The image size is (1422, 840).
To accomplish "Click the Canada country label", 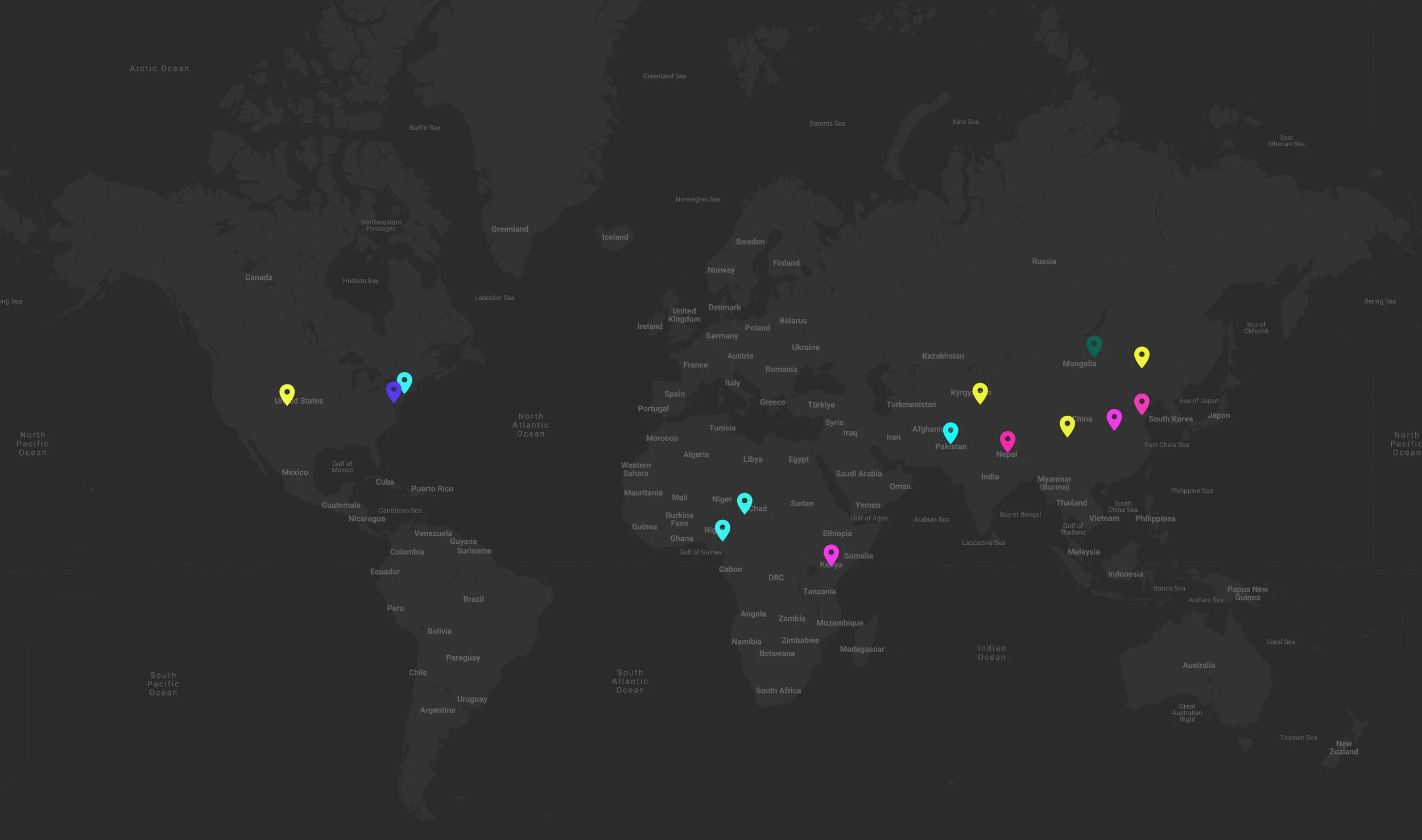I will click(x=258, y=278).
